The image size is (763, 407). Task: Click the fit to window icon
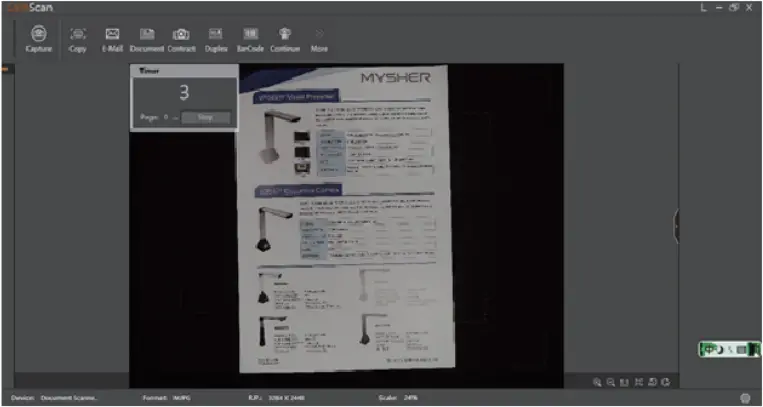[x=638, y=382]
